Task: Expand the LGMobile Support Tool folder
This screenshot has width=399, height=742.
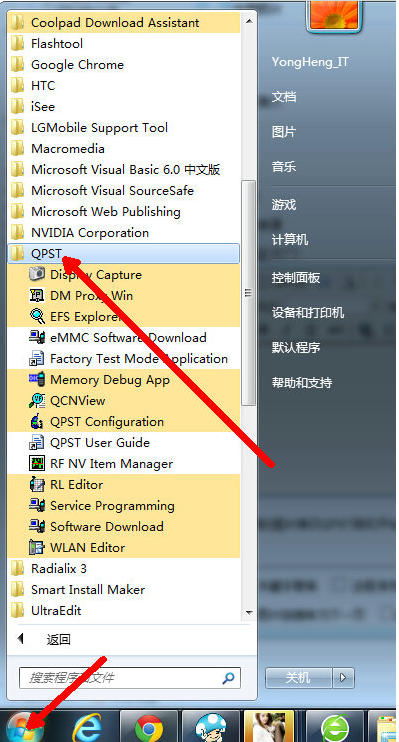Action: [124, 127]
